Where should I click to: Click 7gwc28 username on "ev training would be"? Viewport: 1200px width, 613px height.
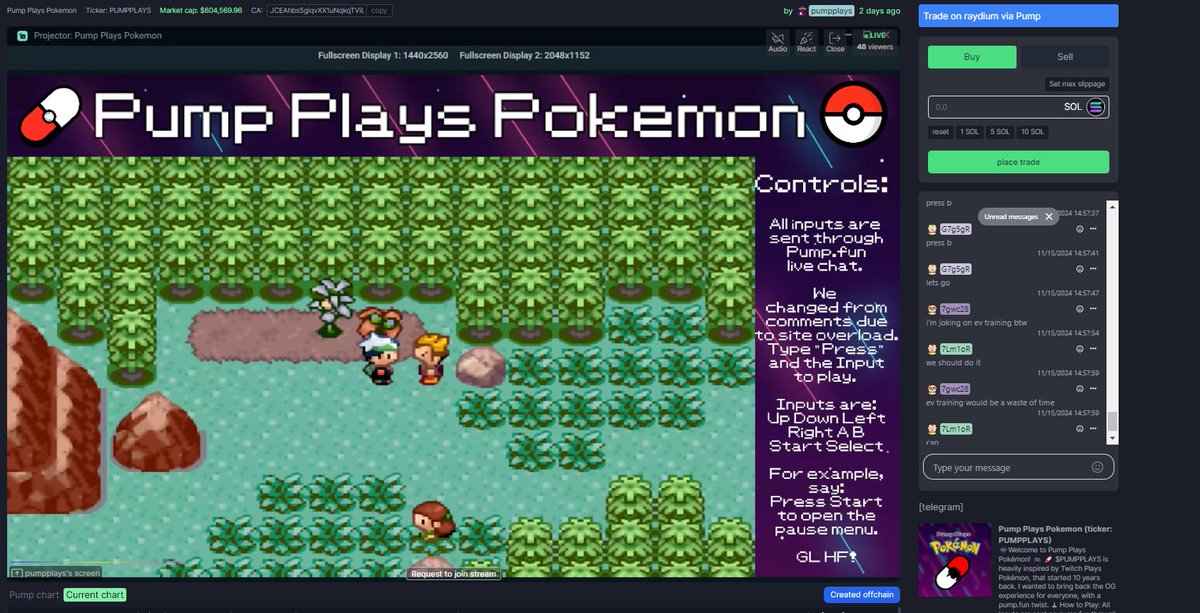955,388
